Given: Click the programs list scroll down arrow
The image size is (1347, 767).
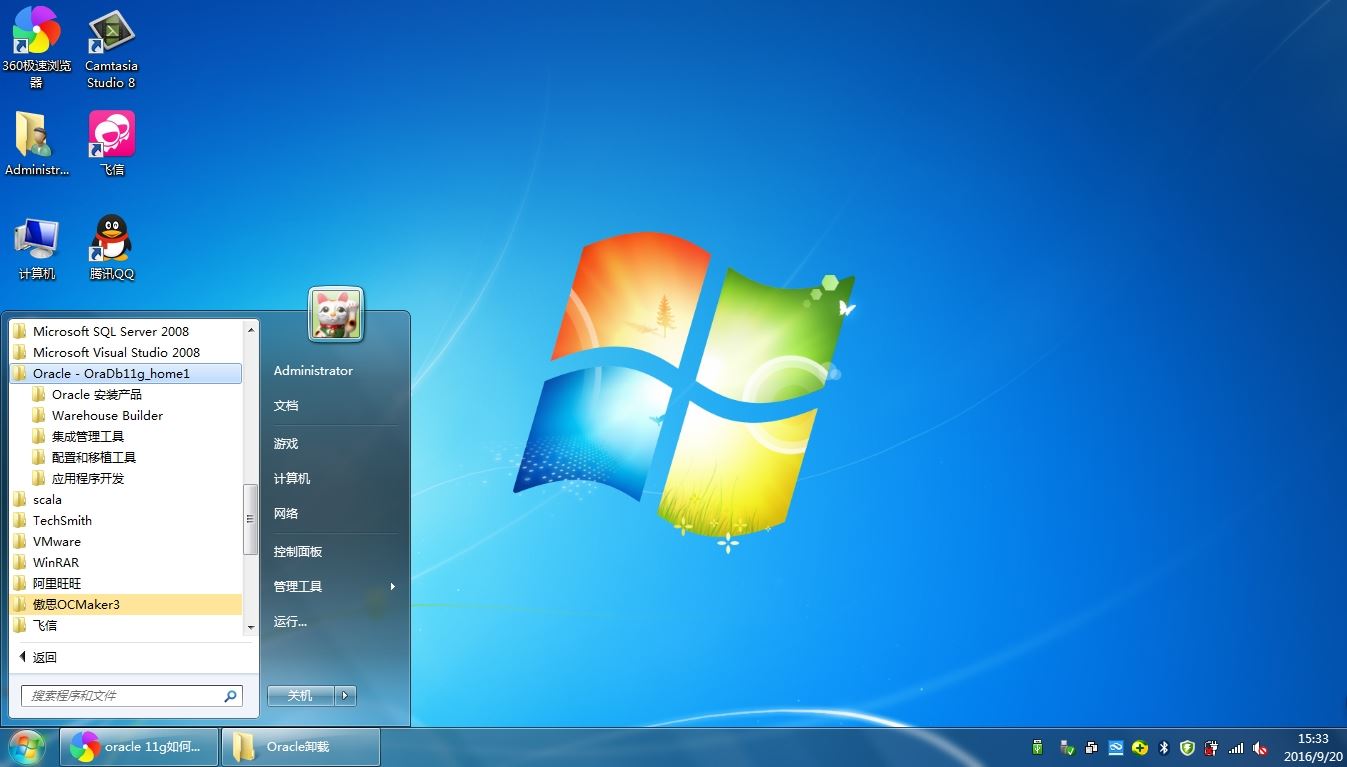Looking at the screenshot, I should [x=251, y=627].
